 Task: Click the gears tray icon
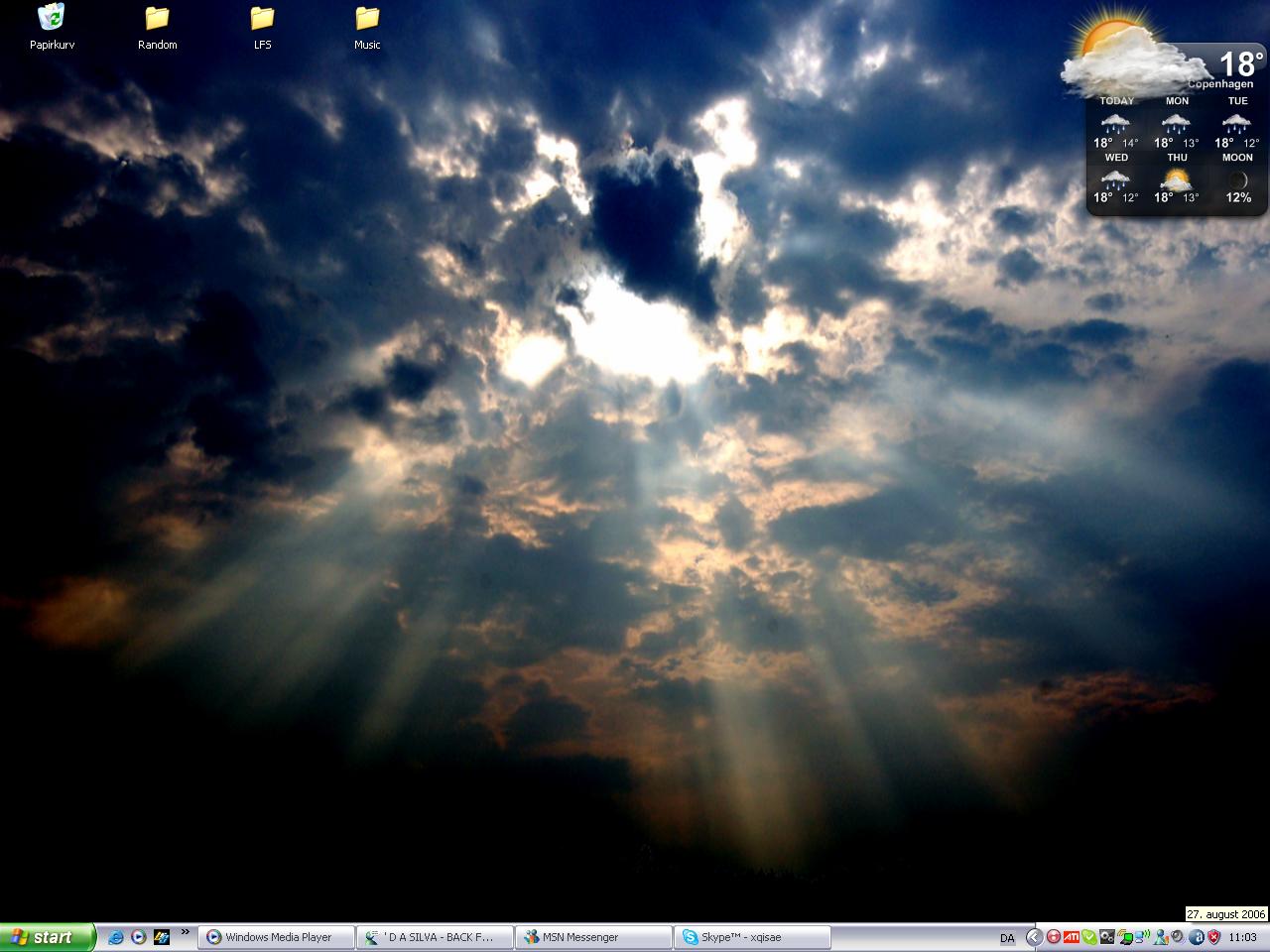(1107, 937)
